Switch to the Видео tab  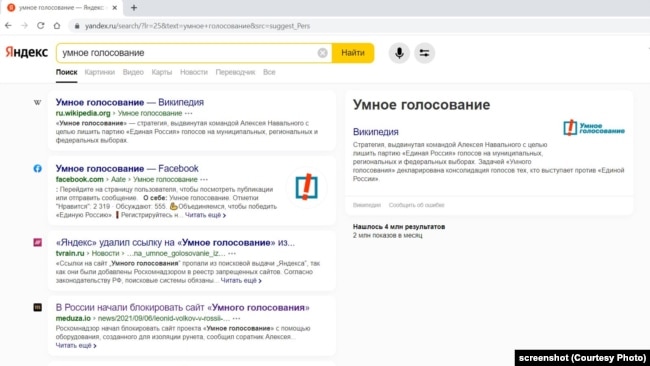click(133, 72)
